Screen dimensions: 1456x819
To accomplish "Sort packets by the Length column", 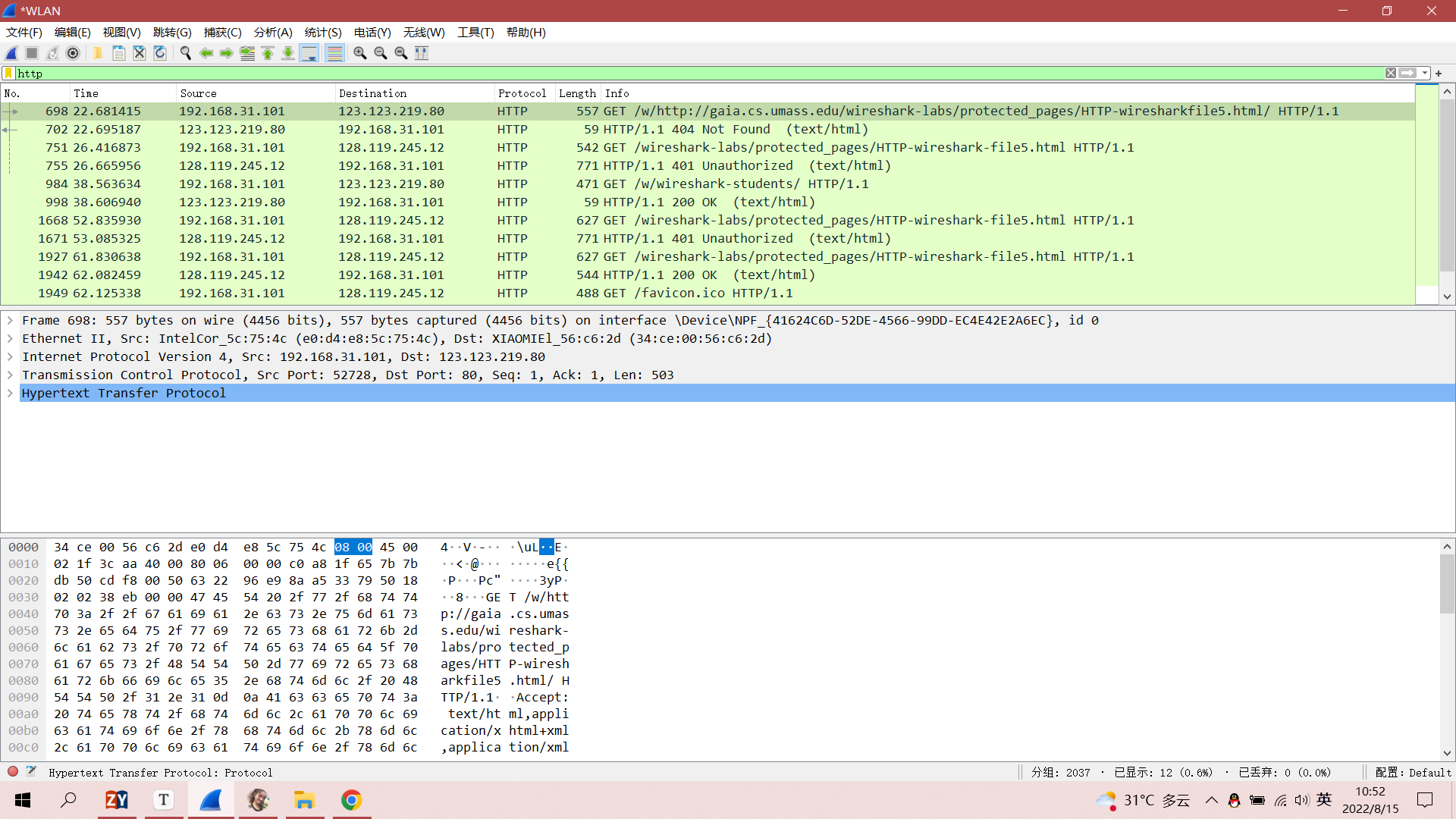I will (x=578, y=93).
